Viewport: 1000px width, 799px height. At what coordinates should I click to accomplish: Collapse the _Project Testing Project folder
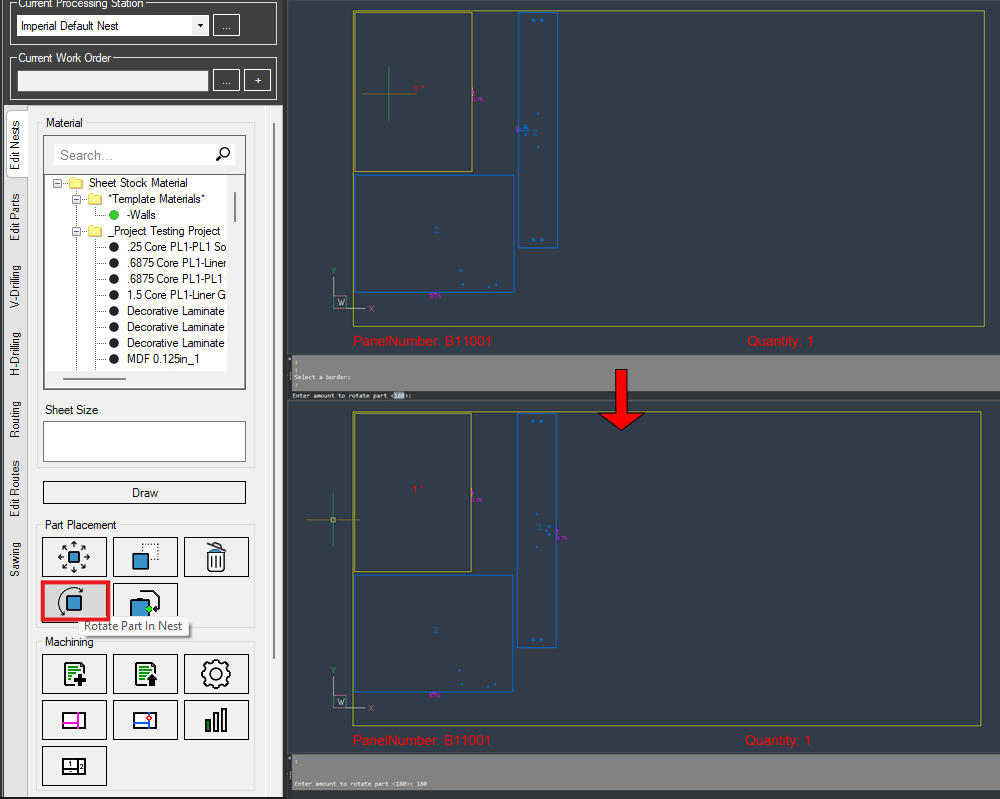[x=77, y=231]
